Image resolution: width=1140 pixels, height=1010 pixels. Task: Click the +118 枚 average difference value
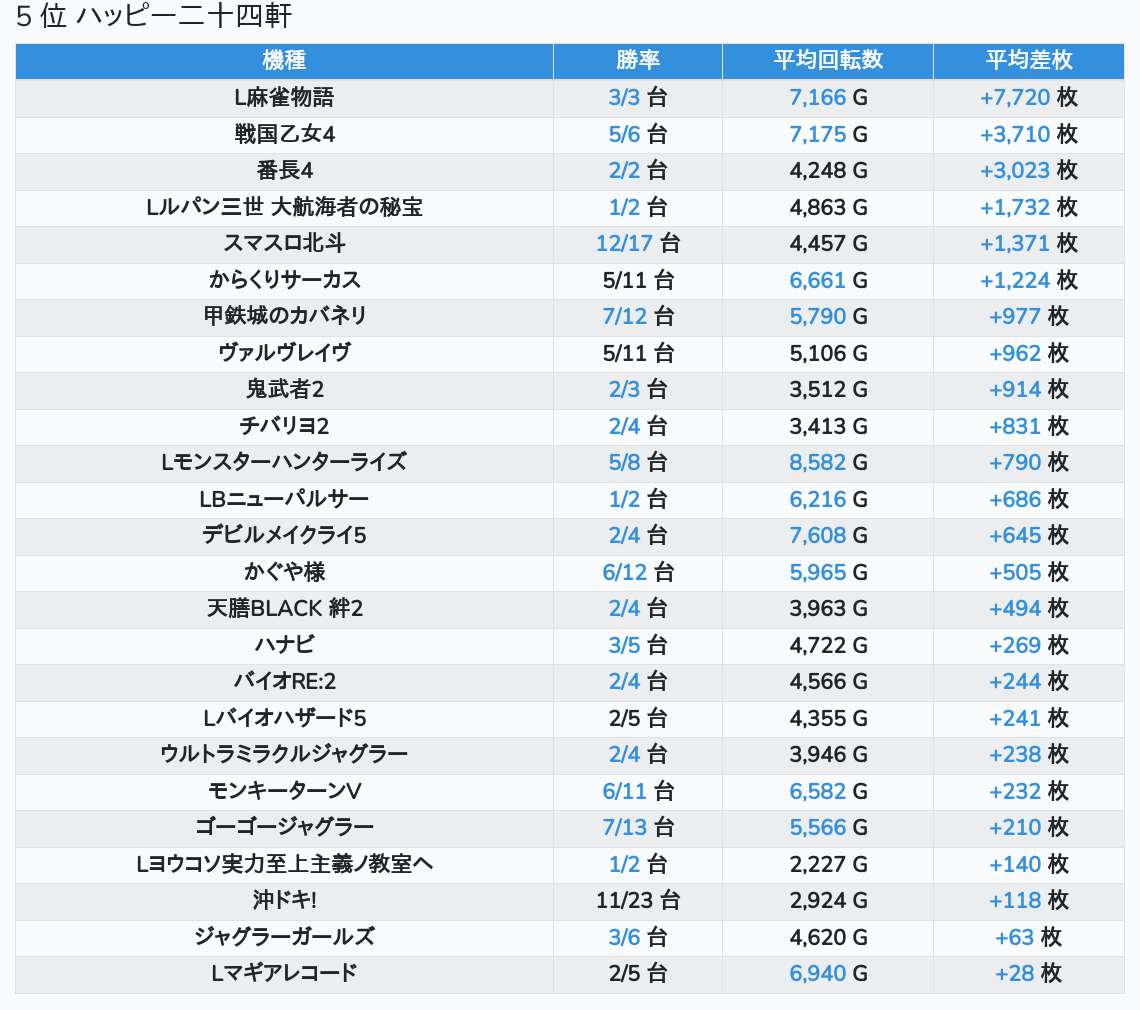[x=1029, y=901]
